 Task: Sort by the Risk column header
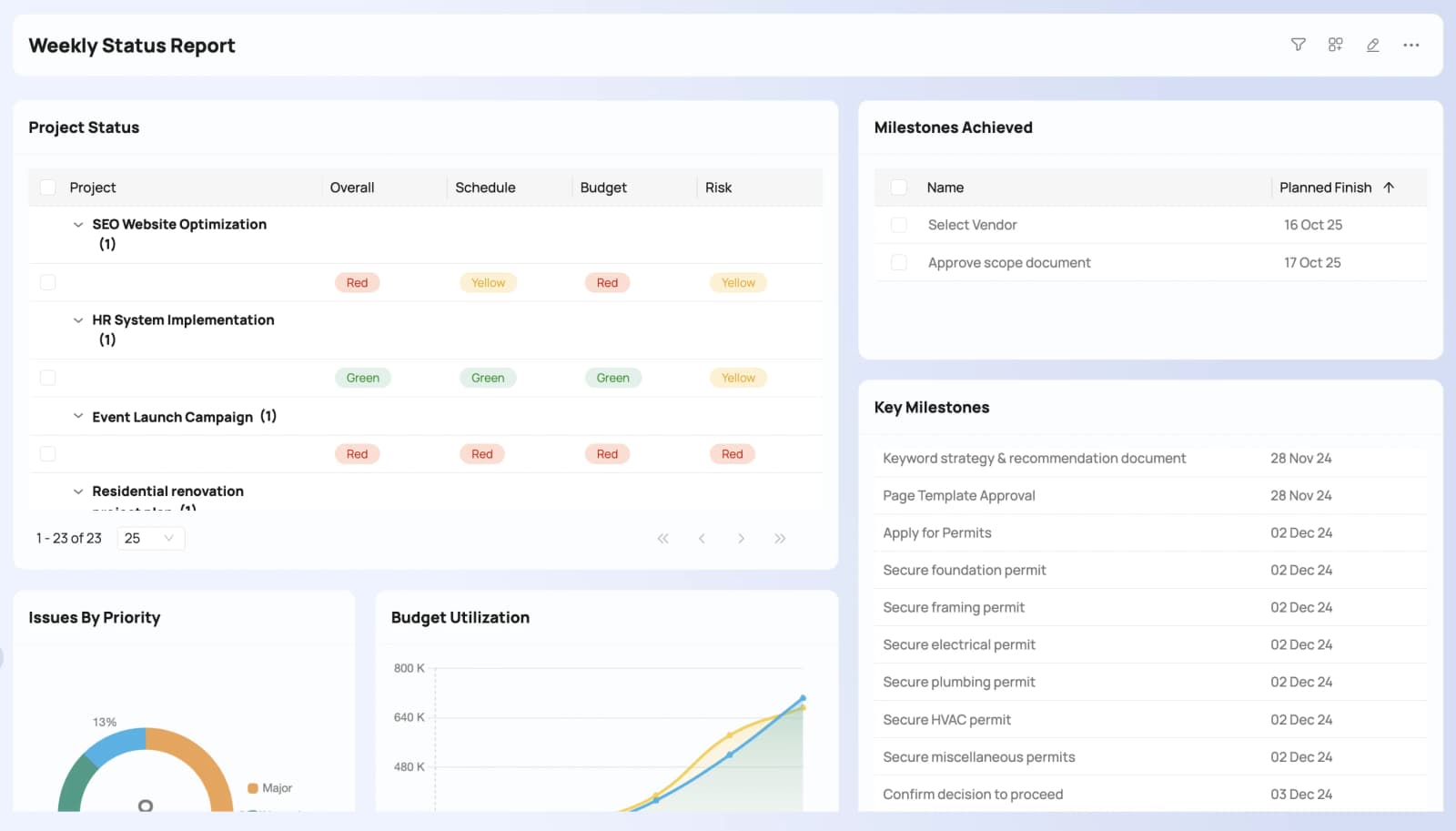tap(718, 187)
